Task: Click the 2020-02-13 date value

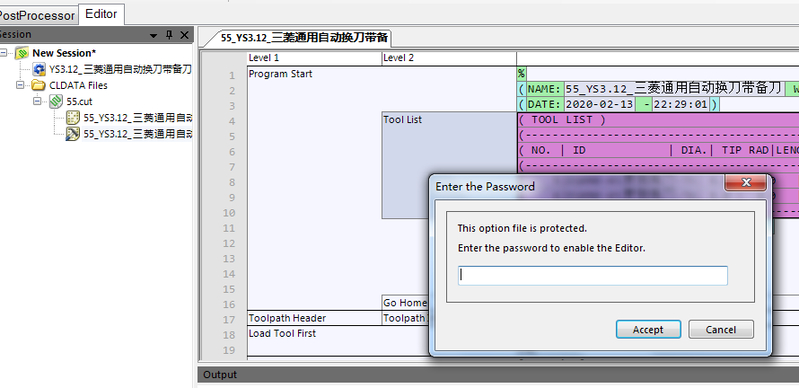Action: point(599,105)
